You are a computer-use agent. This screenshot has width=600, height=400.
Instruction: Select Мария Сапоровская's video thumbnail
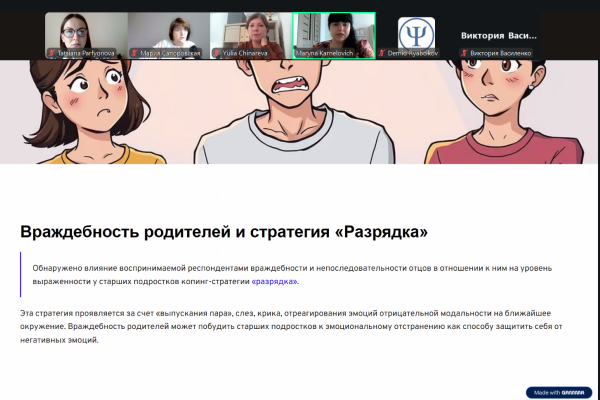click(168, 32)
